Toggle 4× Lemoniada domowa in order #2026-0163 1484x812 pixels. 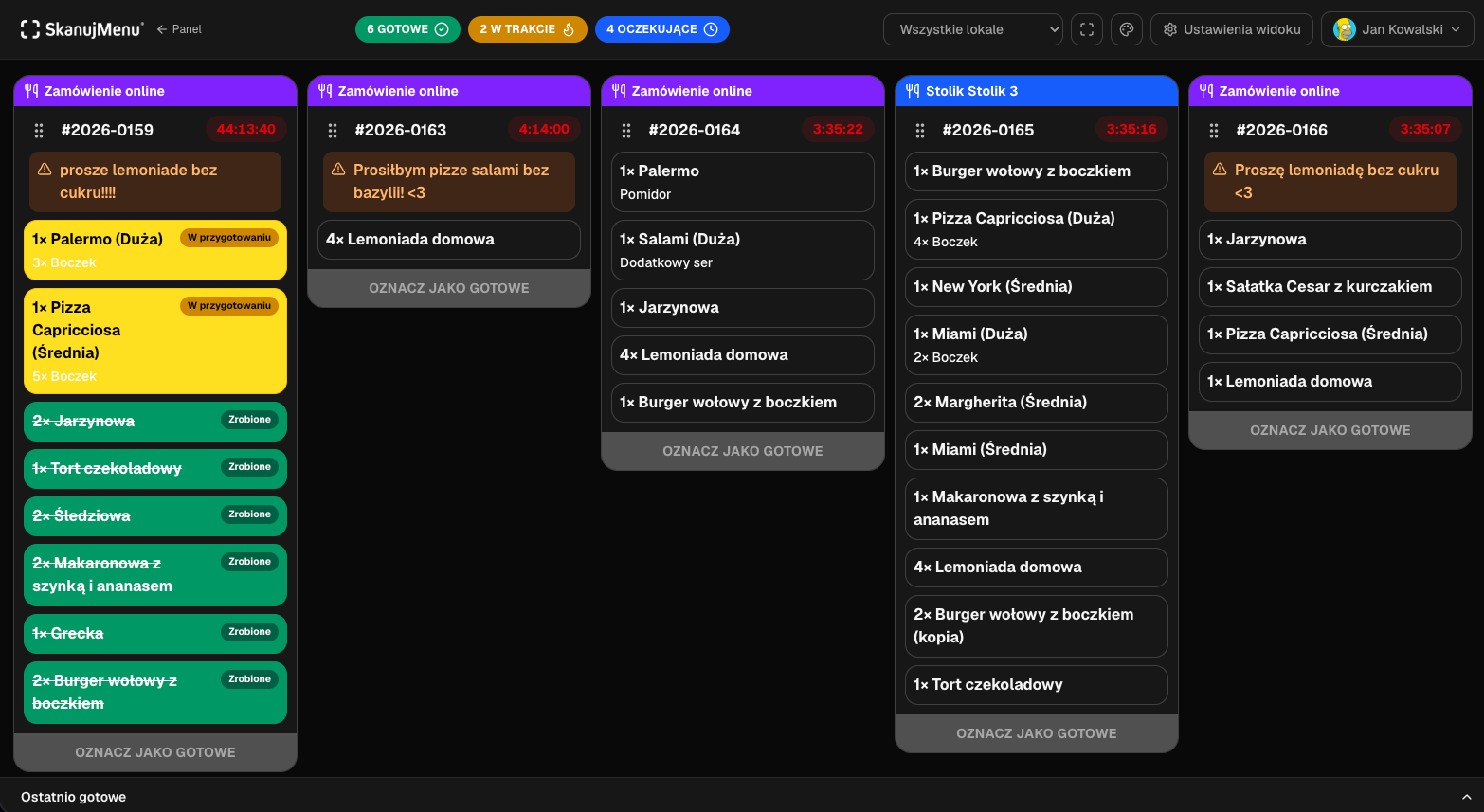[449, 240]
